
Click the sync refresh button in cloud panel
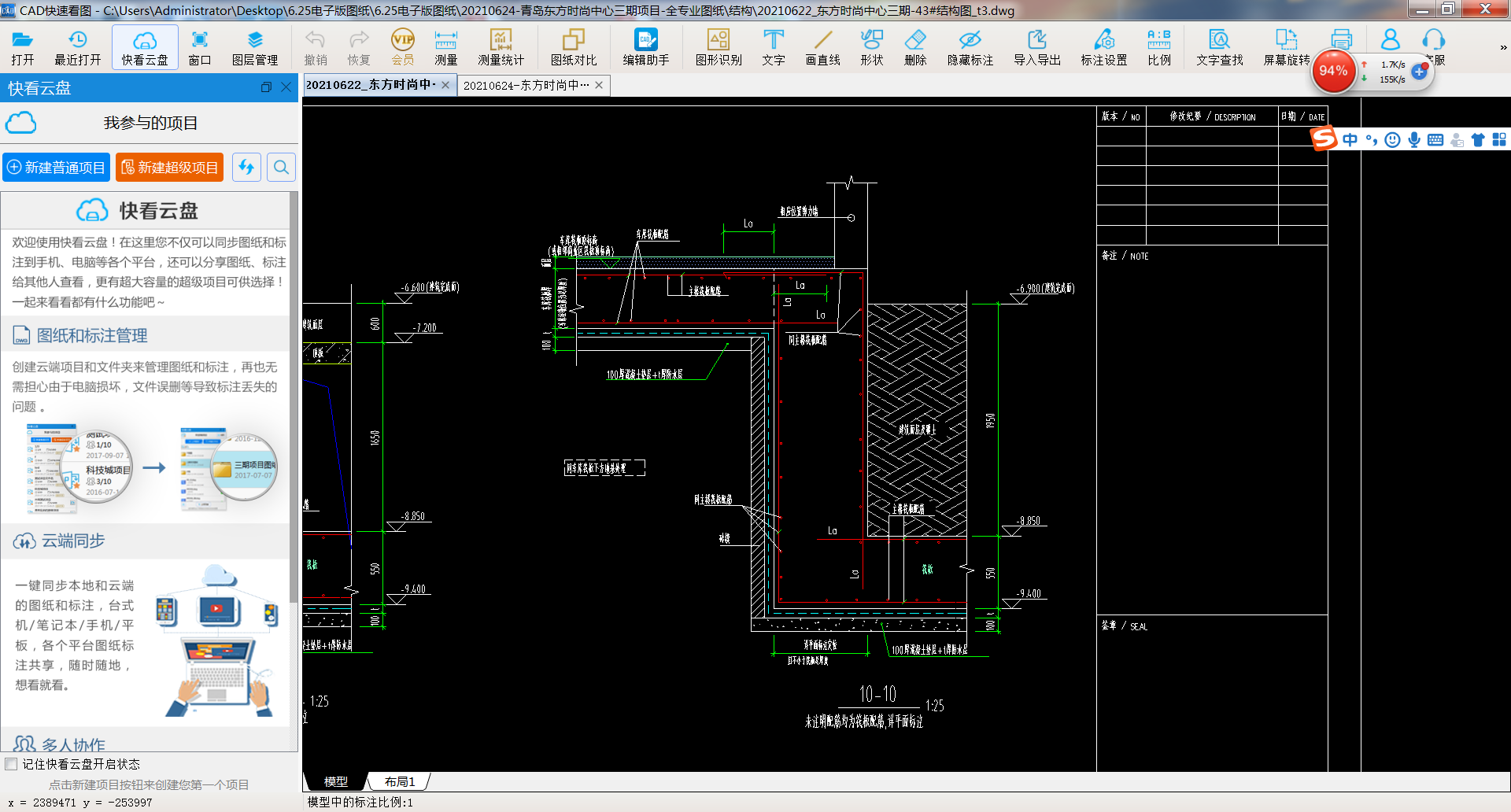pyautogui.click(x=246, y=168)
